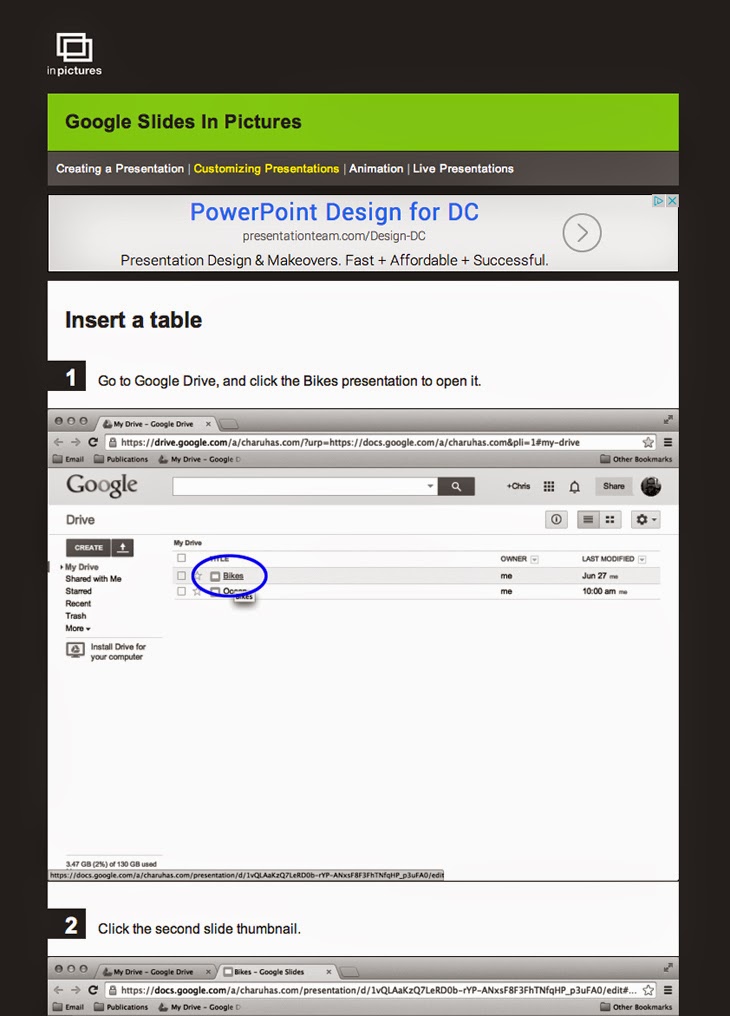Close the My Drive browser tab
This screenshot has width=730, height=1016.
coord(208,424)
